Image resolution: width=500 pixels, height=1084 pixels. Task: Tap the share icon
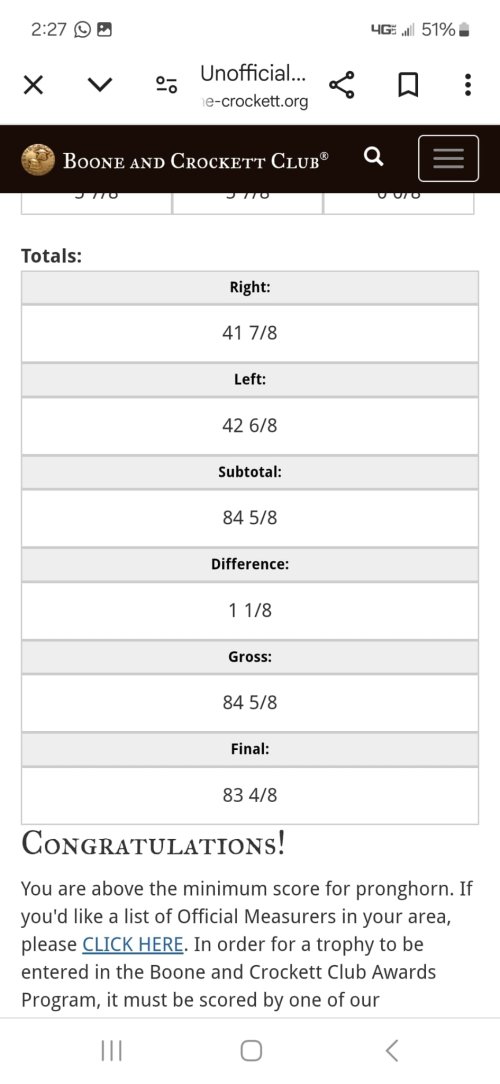(342, 85)
